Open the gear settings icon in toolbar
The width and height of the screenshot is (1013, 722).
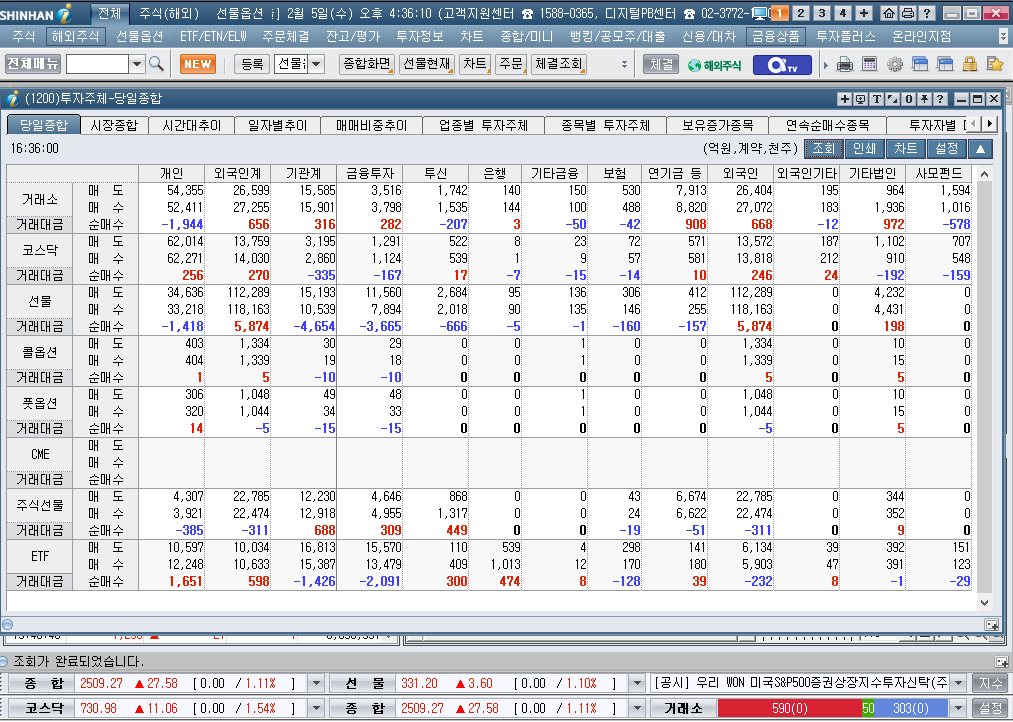(x=895, y=64)
